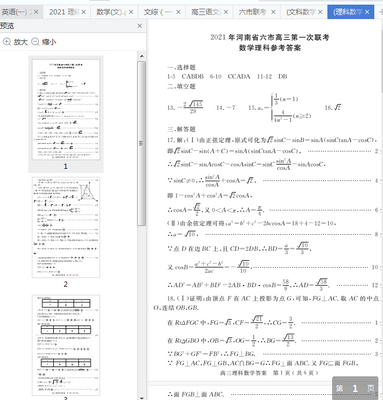Click the thumbnail panel scroll down arrow
Image resolution: width=383 pixels, height=400 pixels.
pos(142,398)
